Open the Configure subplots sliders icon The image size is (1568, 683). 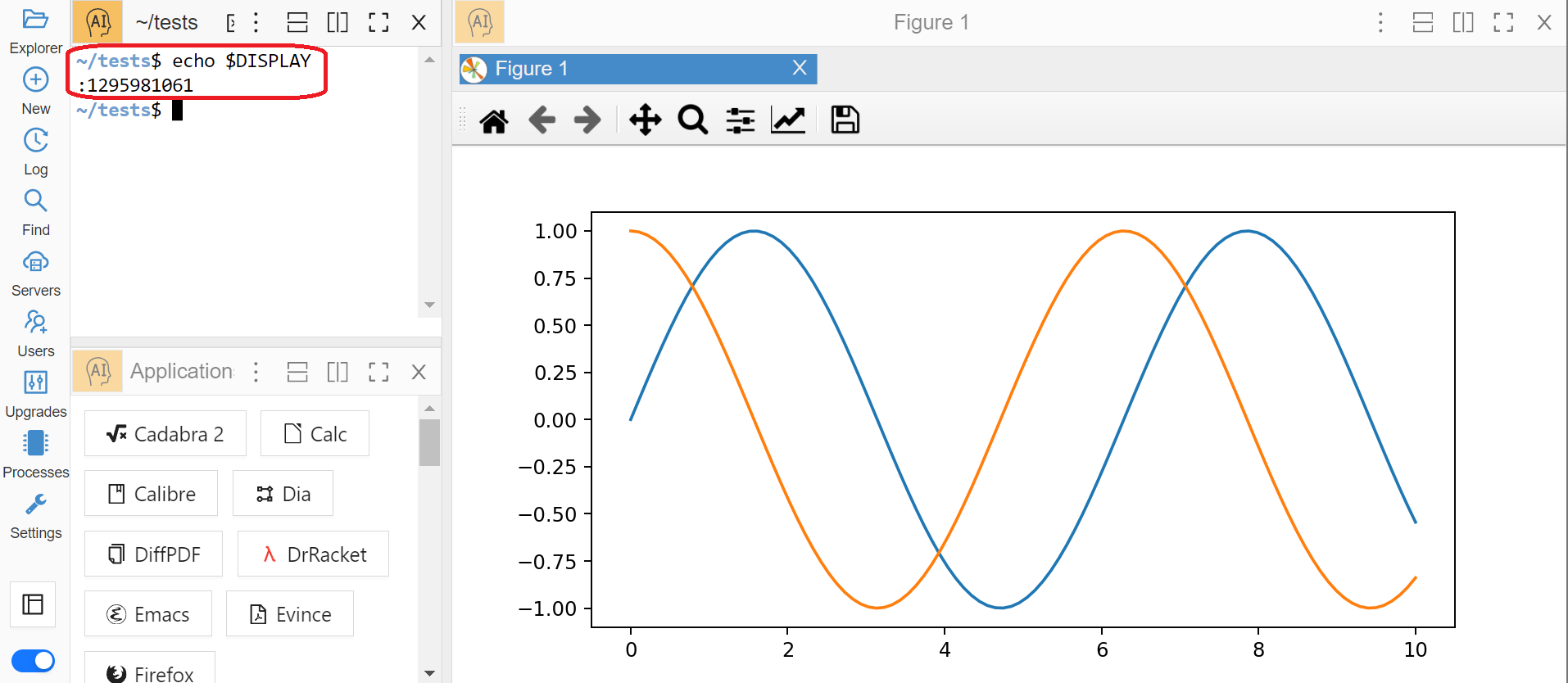[x=740, y=120]
